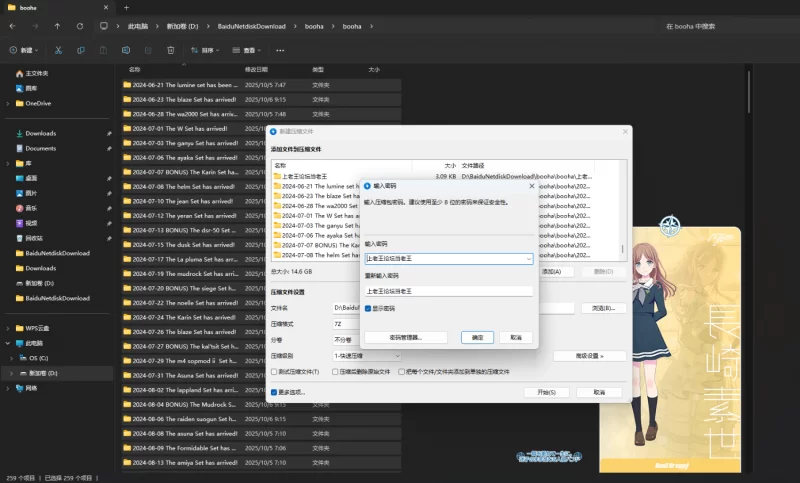The height and width of the screenshot is (483, 800).
Task: Click the Delete trash can icon
Action: [x=171, y=49]
